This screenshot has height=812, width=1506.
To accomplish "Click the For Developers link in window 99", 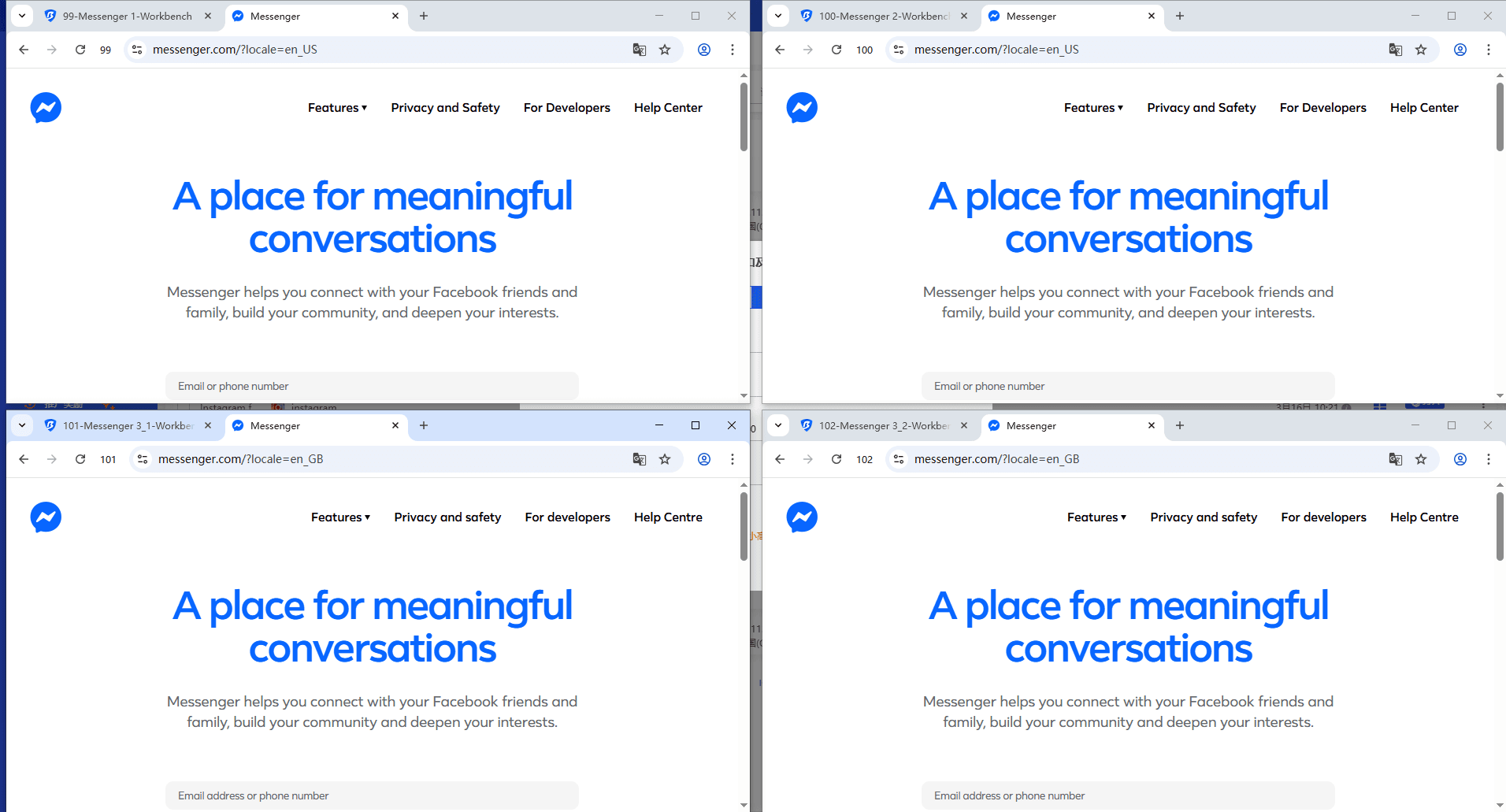I will click(x=566, y=108).
